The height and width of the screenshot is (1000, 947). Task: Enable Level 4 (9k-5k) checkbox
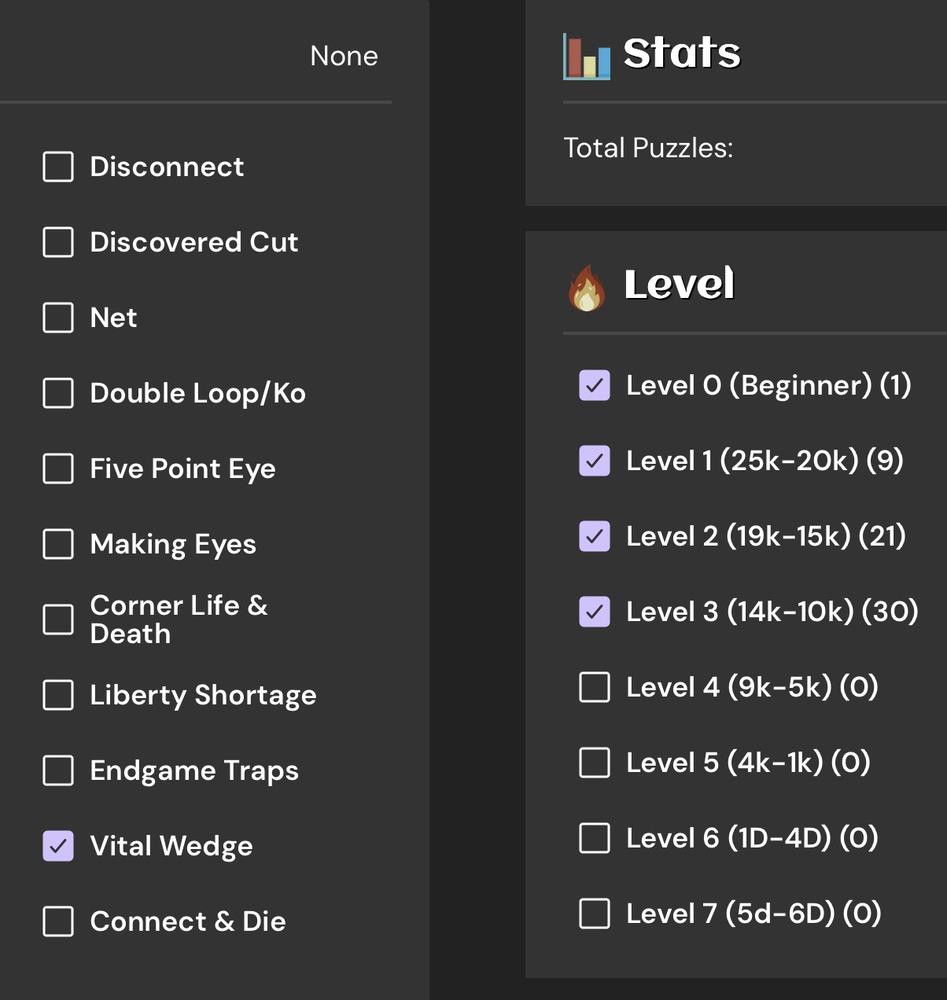coord(595,687)
